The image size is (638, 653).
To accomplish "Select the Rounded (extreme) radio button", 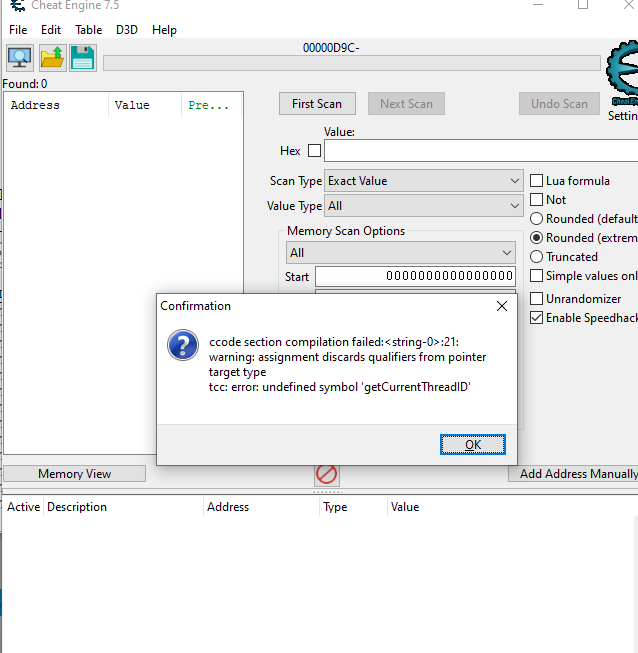I will click(536, 238).
